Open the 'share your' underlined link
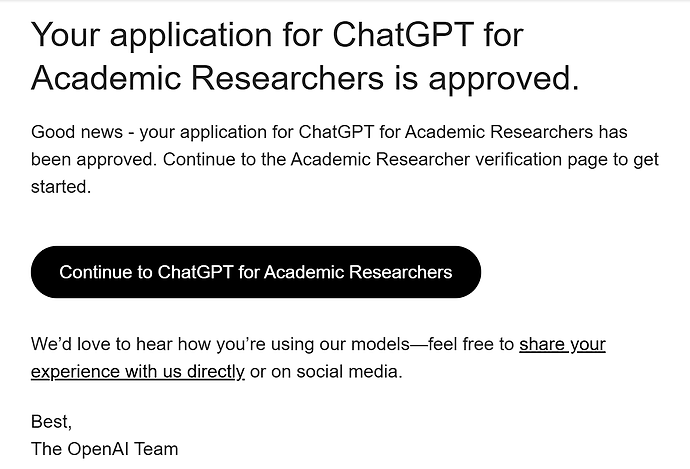690x469 pixels. pos(562,344)
